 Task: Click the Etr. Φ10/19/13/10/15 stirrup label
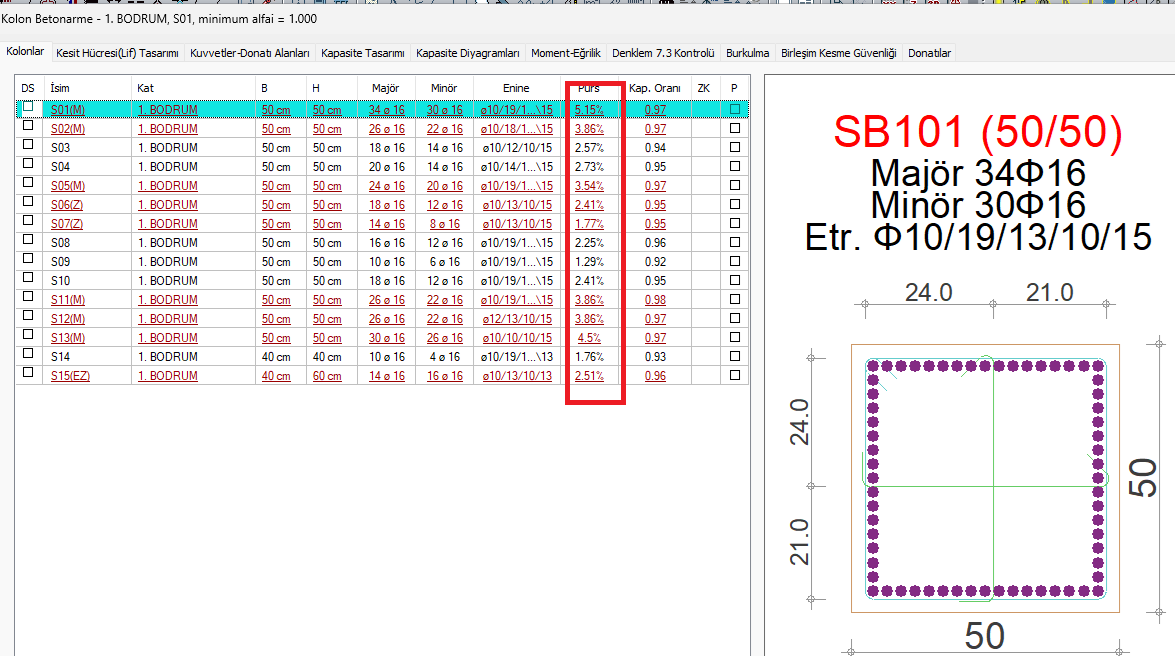coord(978,238)
